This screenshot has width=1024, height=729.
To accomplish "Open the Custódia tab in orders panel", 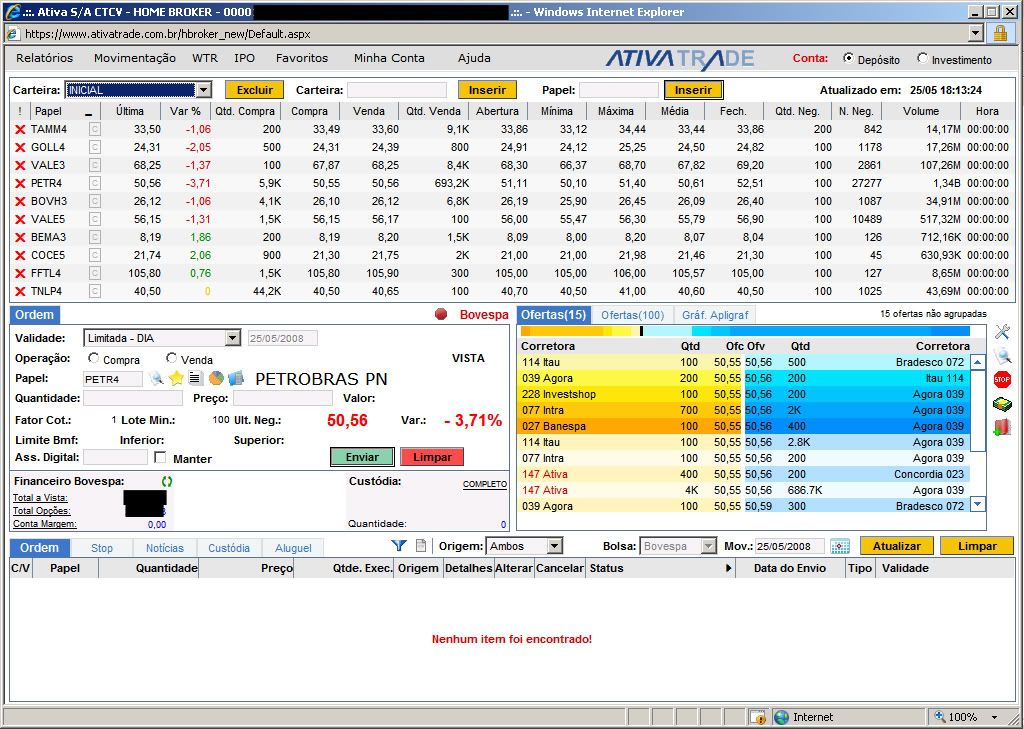I will (x=229, y=548).
